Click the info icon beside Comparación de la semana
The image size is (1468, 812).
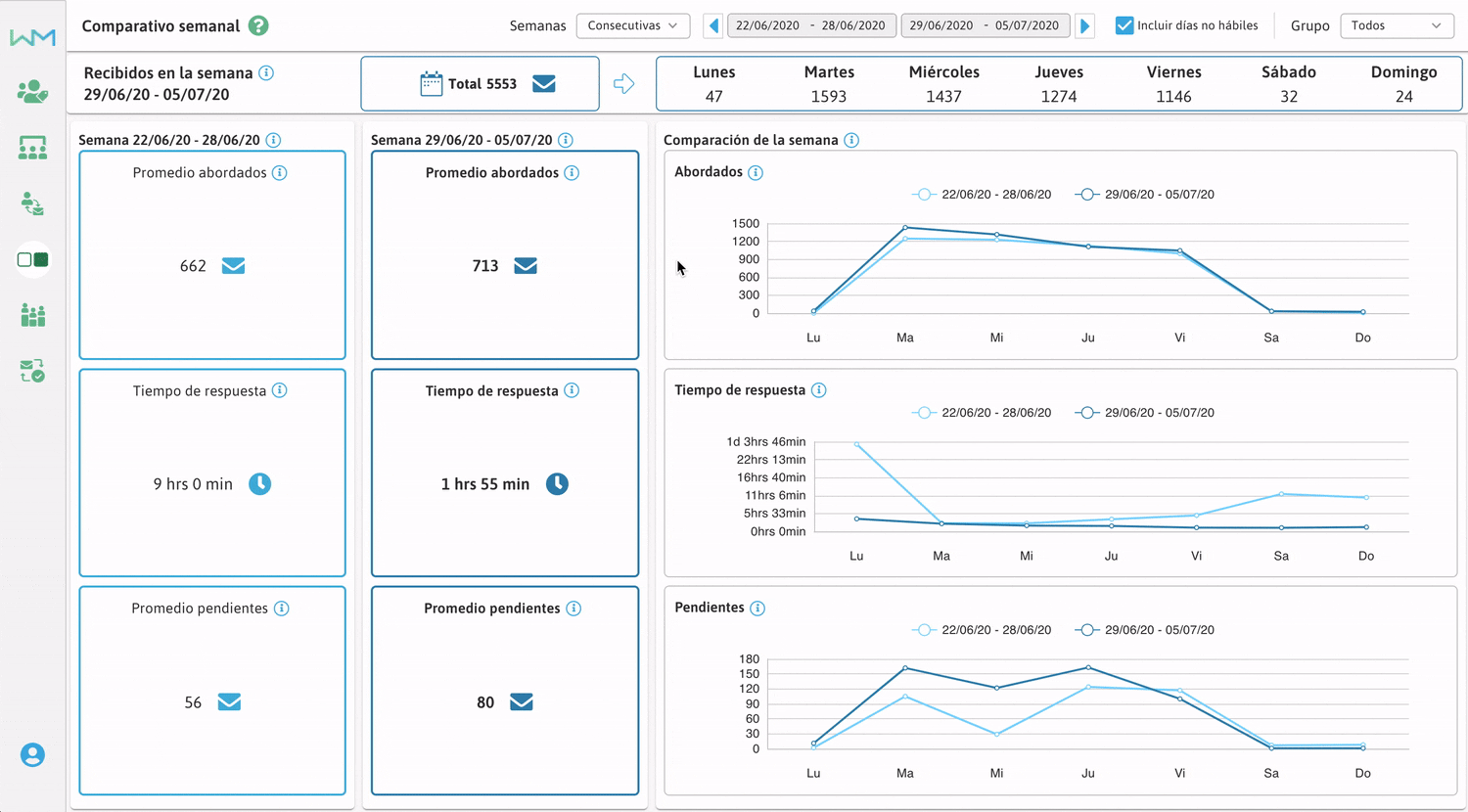click(851, 140)
